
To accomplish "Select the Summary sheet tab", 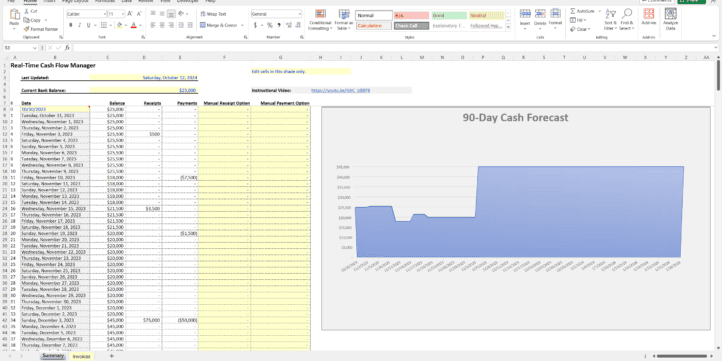I will (53, 356).
